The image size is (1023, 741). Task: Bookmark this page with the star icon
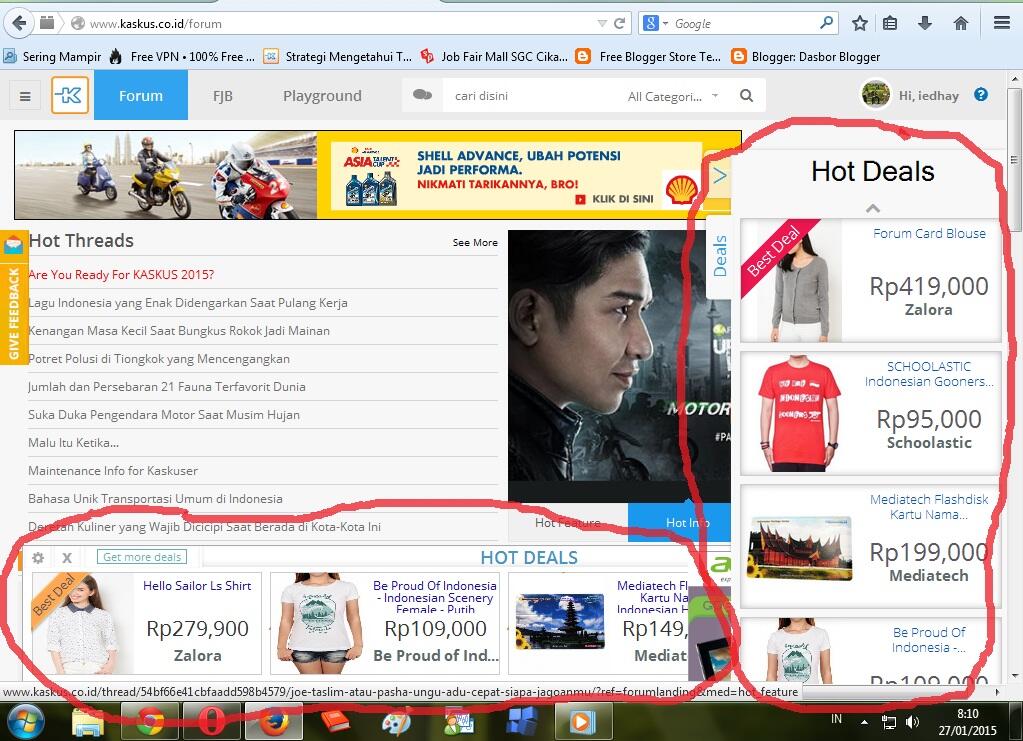[860, 23]
